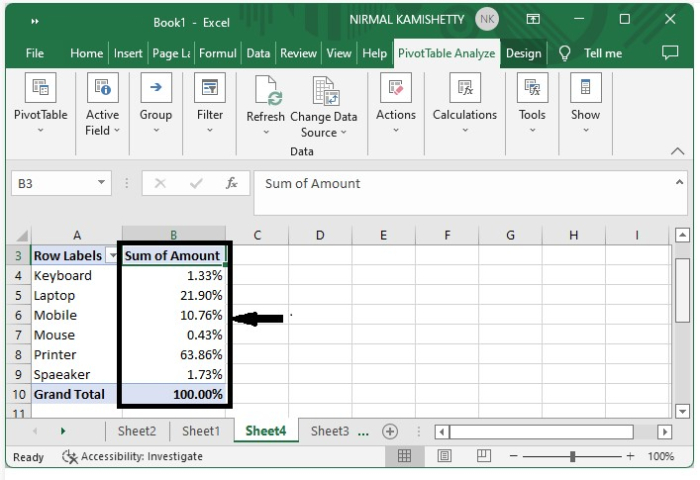
Task: Switch to the Data tab
Action: (x=258, y=53)
